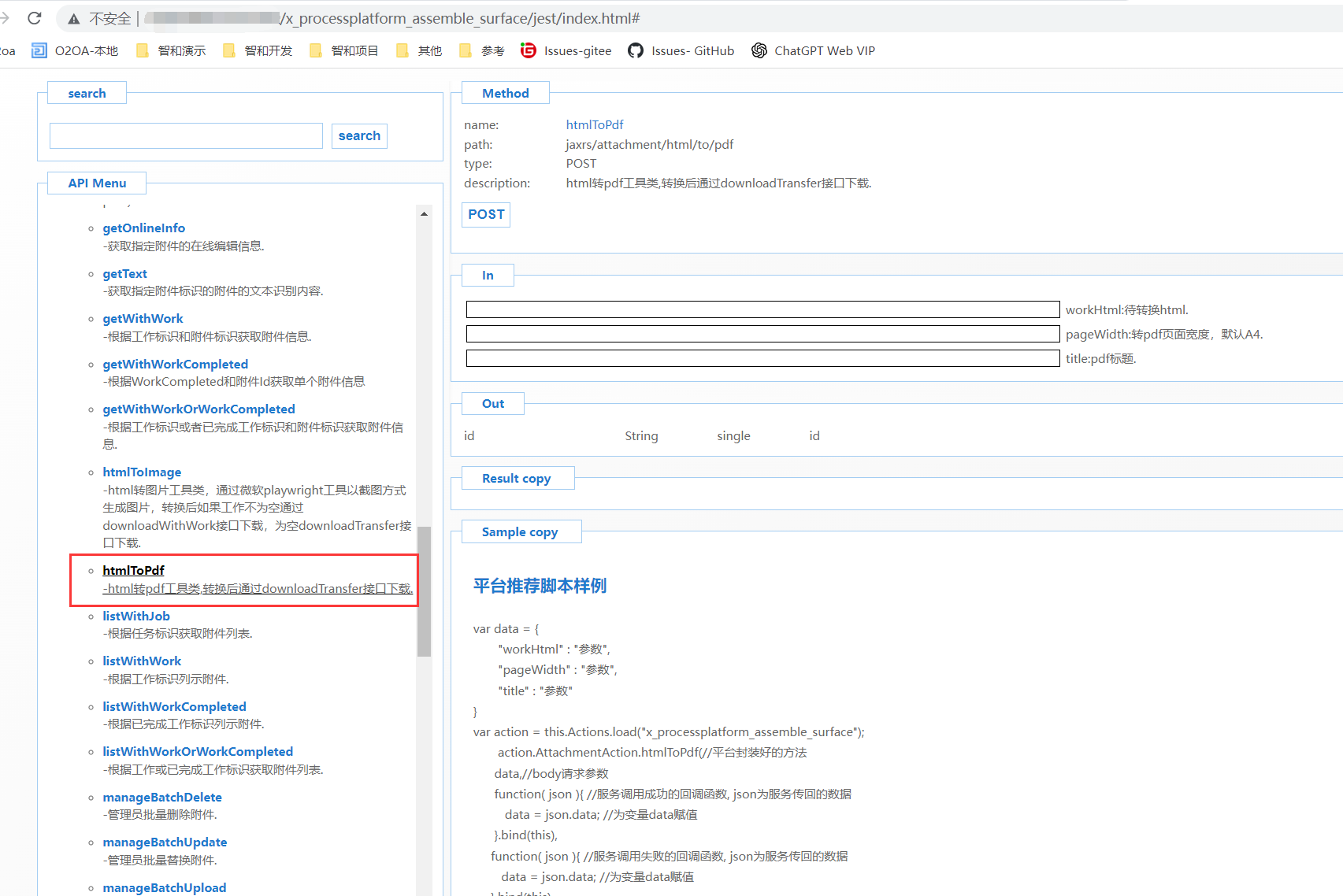
Task: Click the browser reload icon
Action: 34,18
